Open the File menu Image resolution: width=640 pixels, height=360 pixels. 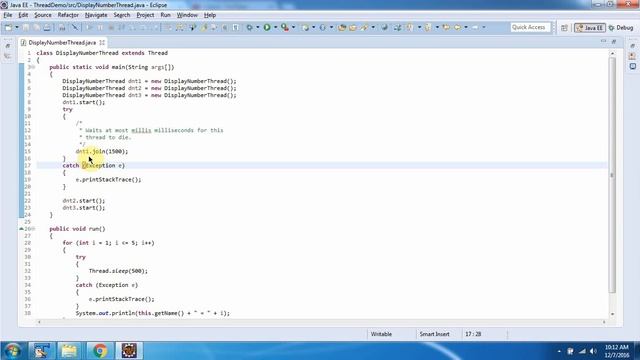(x=8, y=15)
